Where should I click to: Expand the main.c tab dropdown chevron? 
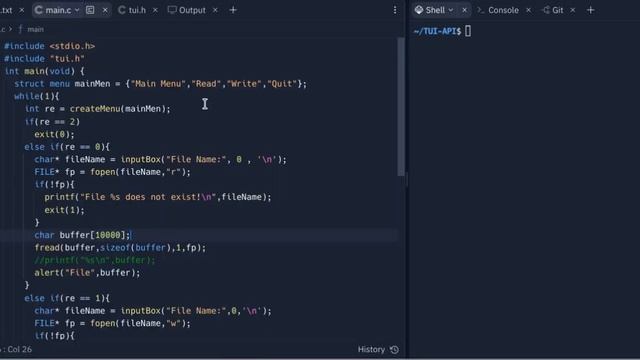click(x=77, y=10)
